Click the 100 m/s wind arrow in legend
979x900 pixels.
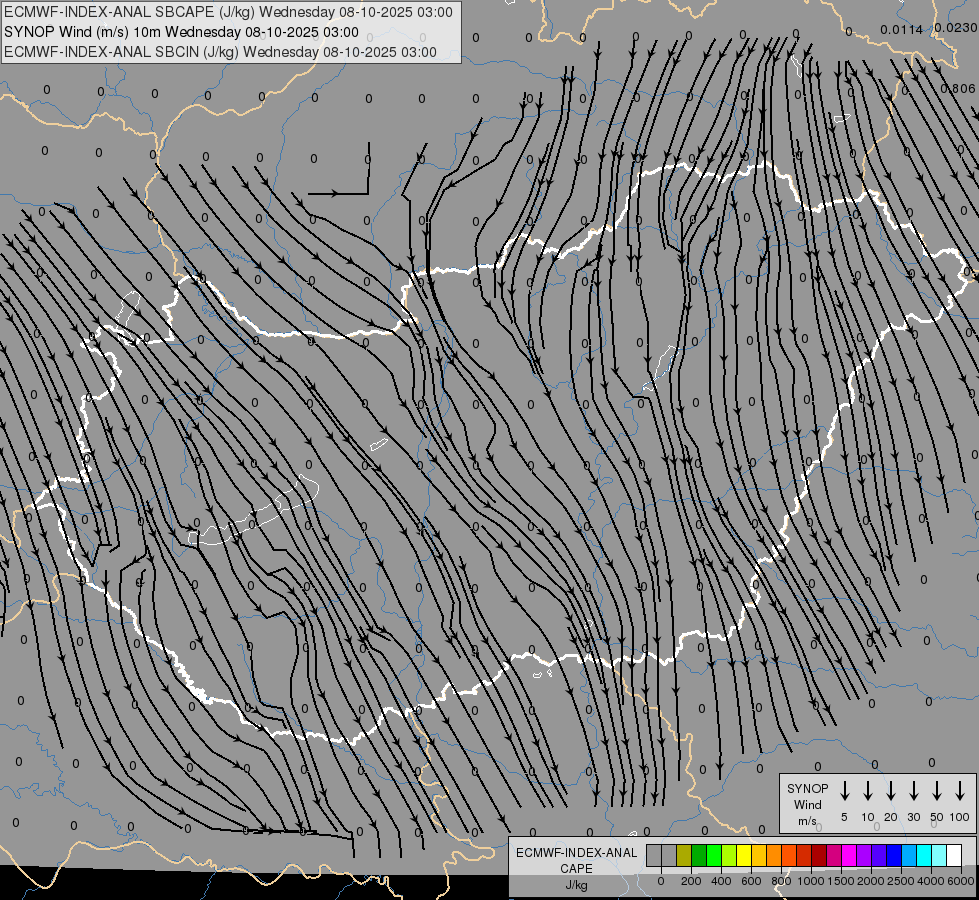point(960,791)
